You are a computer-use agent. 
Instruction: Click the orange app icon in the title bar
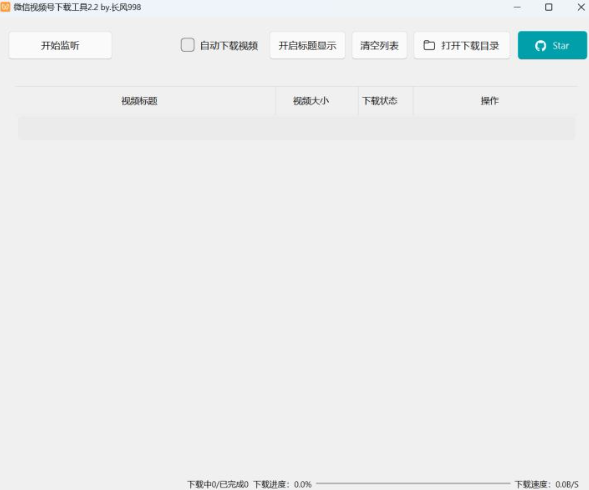point(5,7)
